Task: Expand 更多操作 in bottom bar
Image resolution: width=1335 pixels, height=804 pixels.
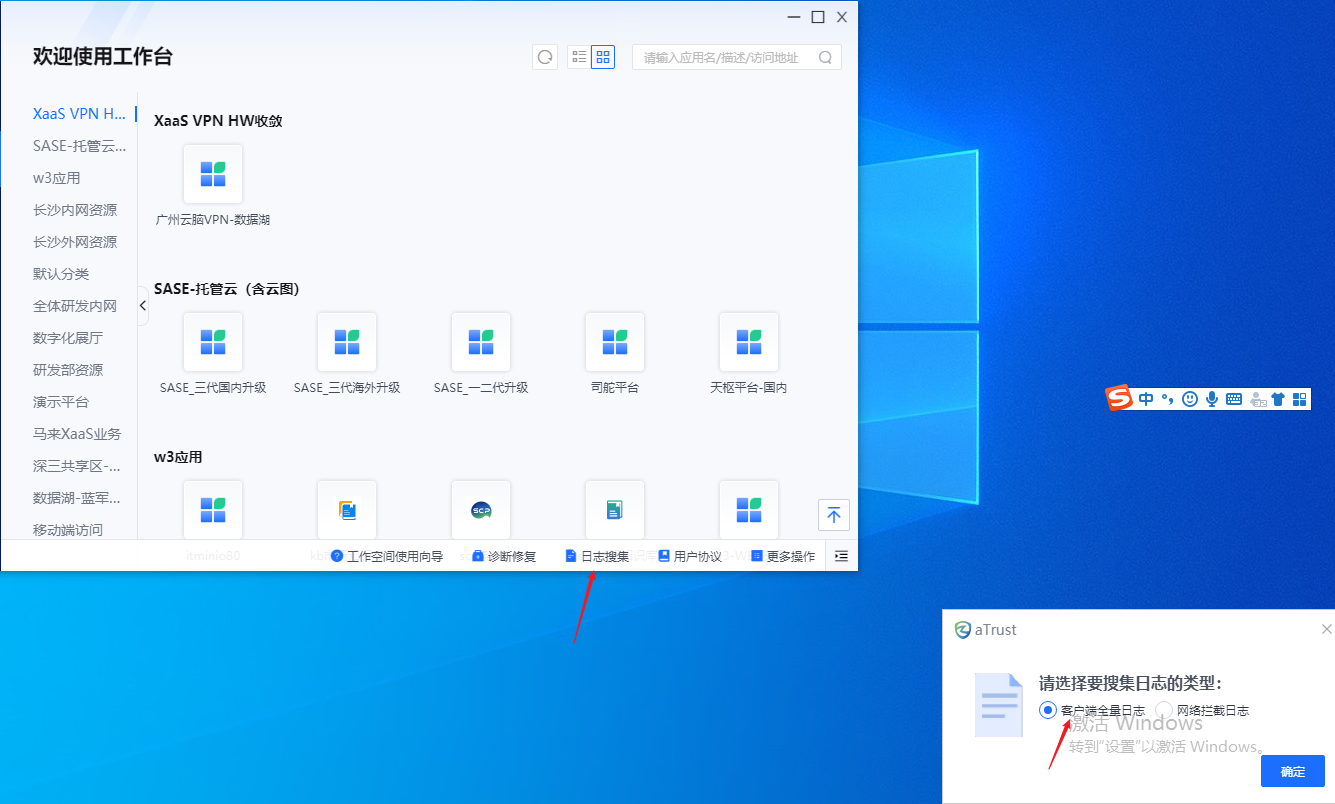Action: pos(782,556)
